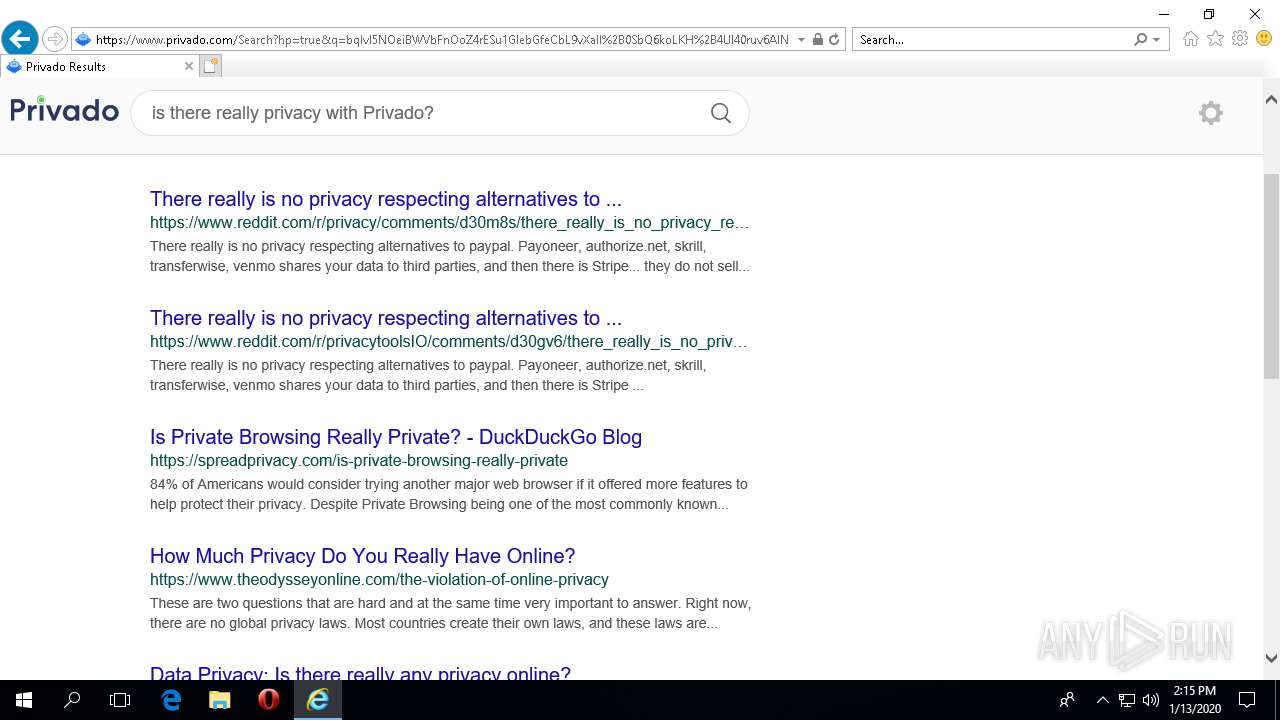Open theodysseyonline.com URL link
The image size is (1280, 720).
pyautogui.click(x=379, y=580)
